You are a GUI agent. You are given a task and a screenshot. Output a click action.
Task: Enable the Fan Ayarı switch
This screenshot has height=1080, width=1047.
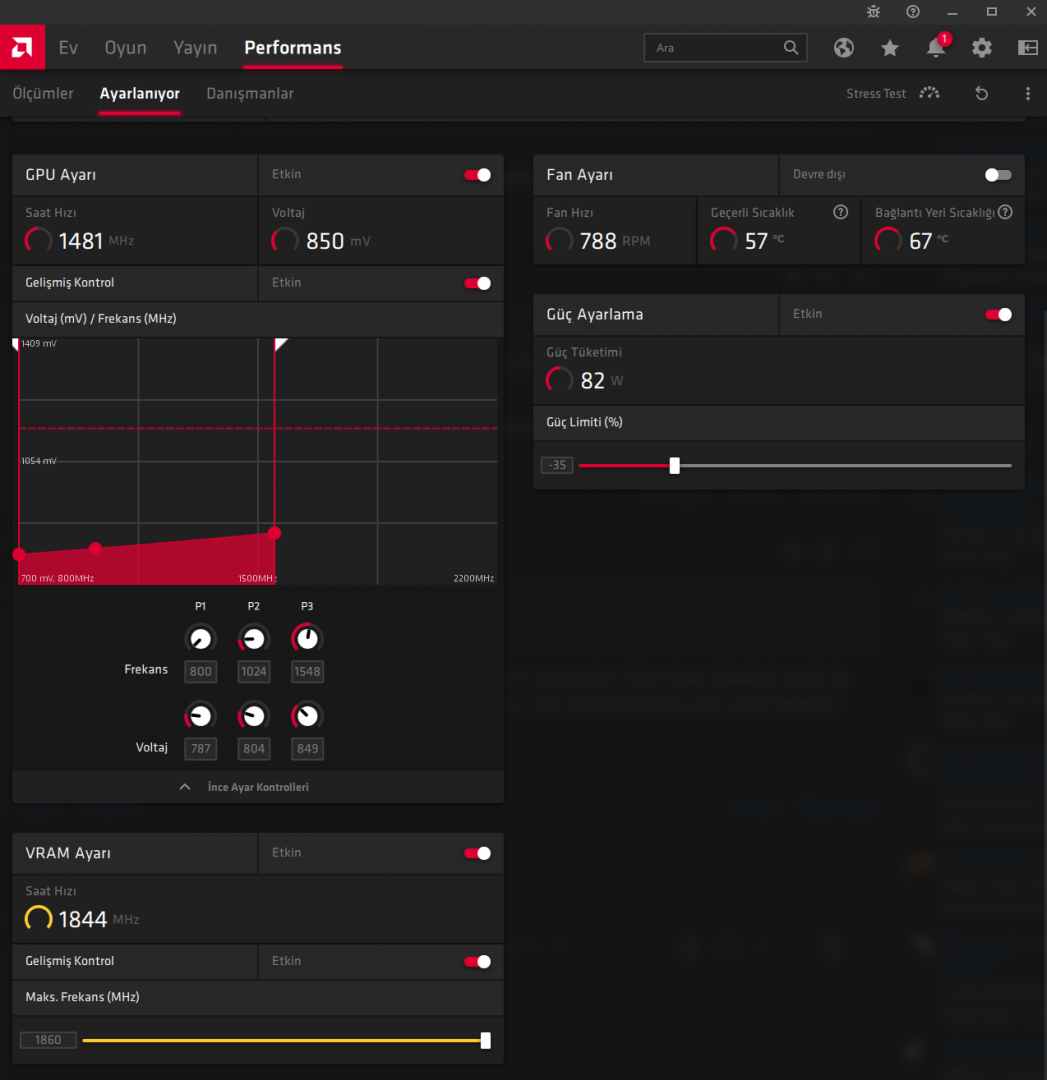coord(998,175)
